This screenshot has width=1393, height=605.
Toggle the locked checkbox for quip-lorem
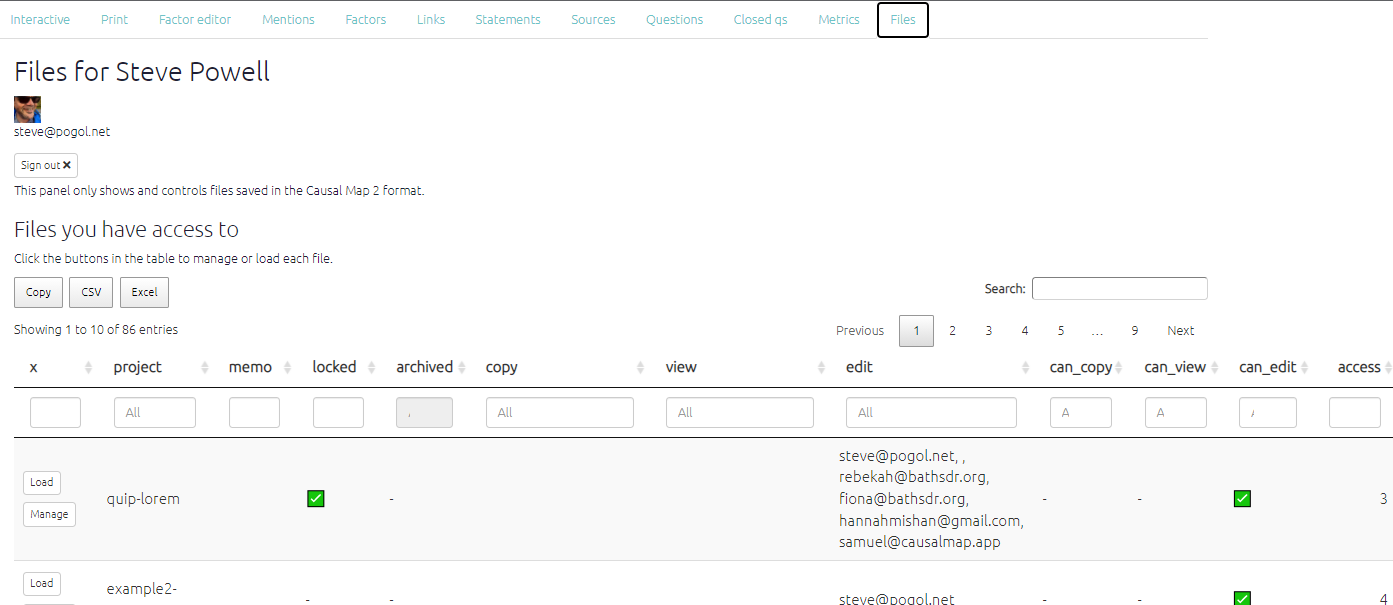[x=316, y=498]
